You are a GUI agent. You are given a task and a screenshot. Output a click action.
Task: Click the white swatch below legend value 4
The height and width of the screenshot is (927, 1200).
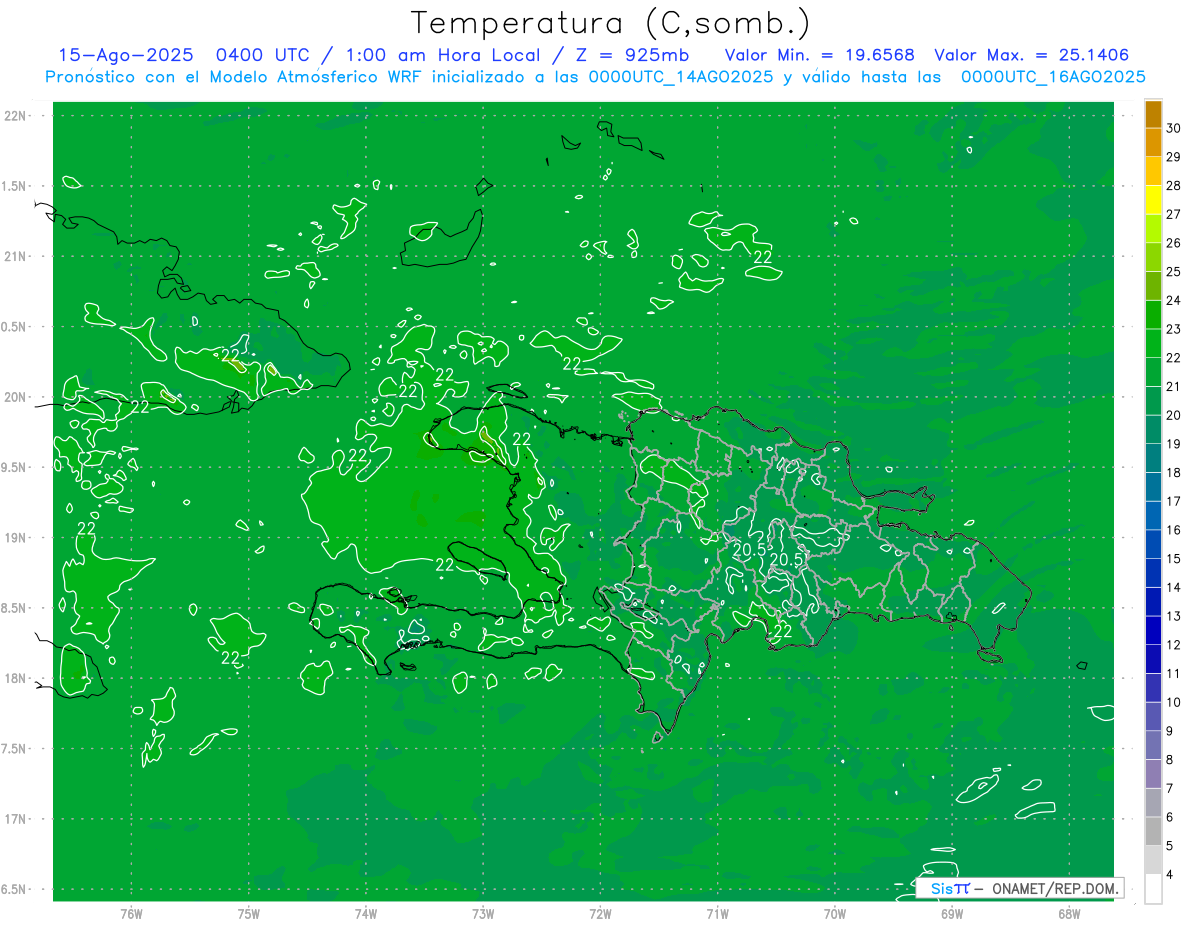pos(1153,888)
